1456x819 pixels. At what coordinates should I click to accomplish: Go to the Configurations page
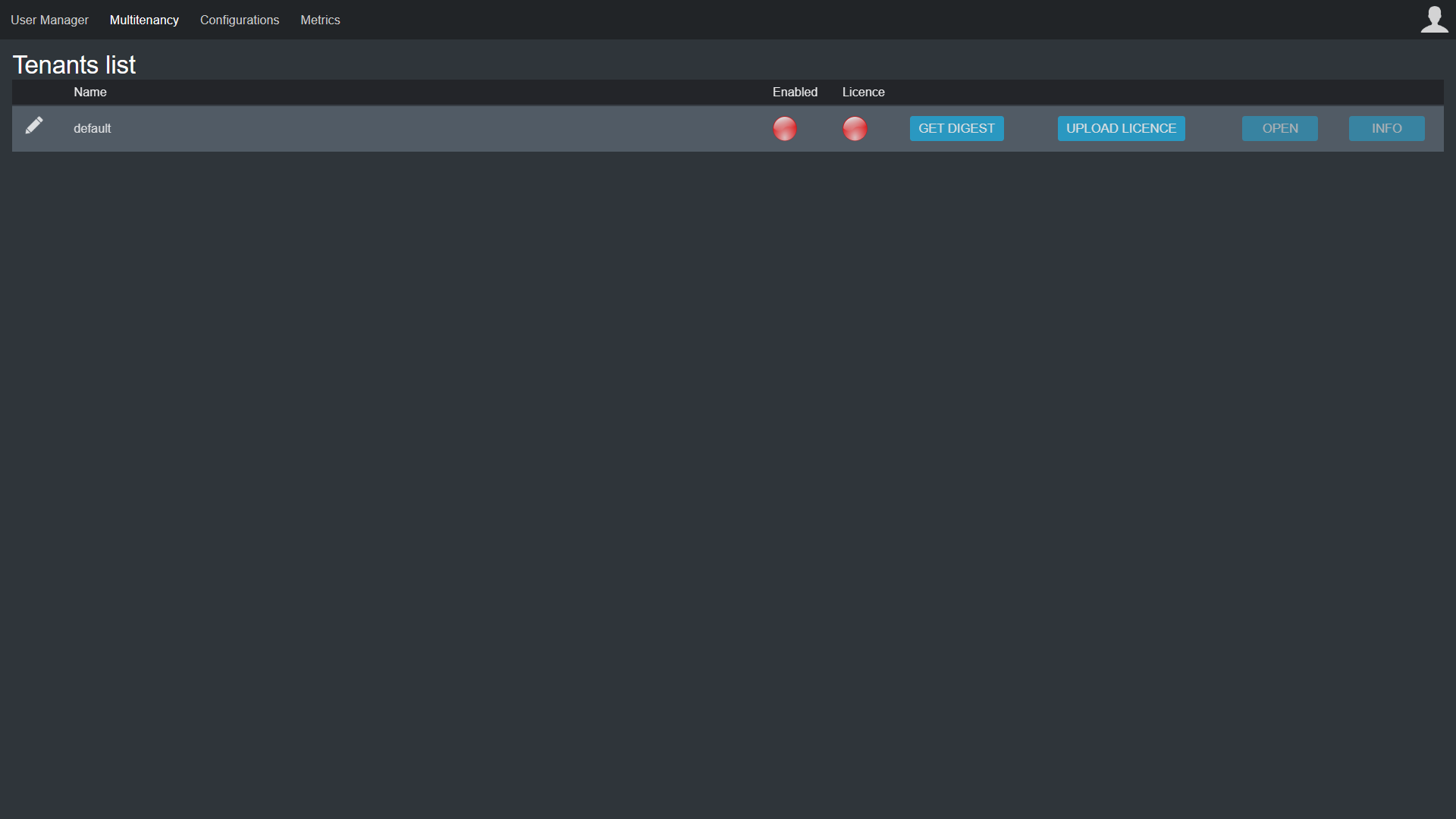tap(240, 20)
